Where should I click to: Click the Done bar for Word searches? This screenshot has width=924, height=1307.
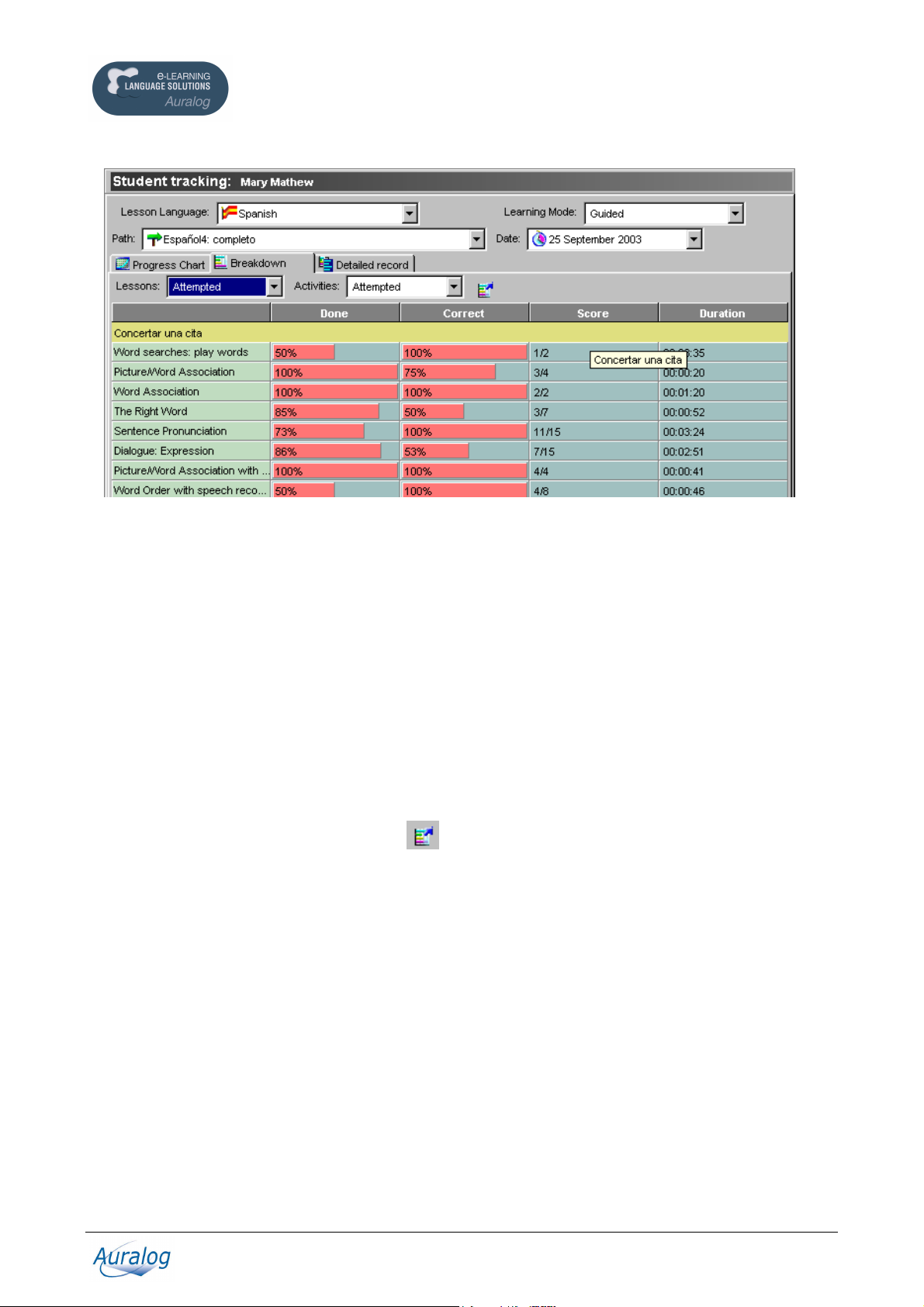303,353
